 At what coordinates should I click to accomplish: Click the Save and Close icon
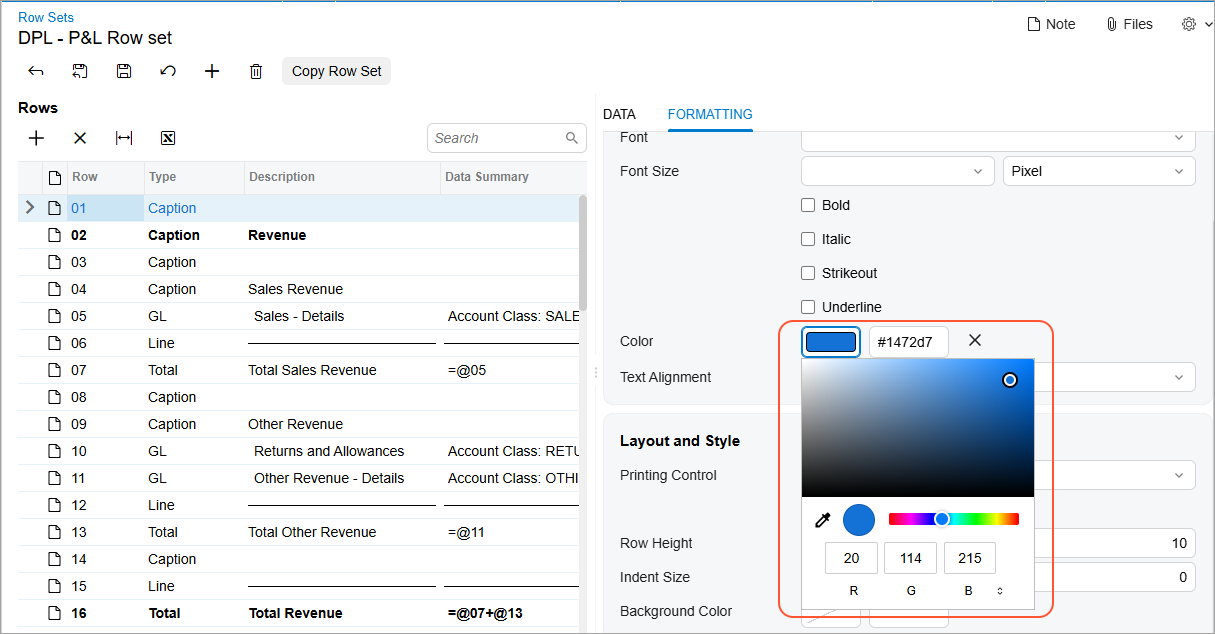tap(80, 71)
